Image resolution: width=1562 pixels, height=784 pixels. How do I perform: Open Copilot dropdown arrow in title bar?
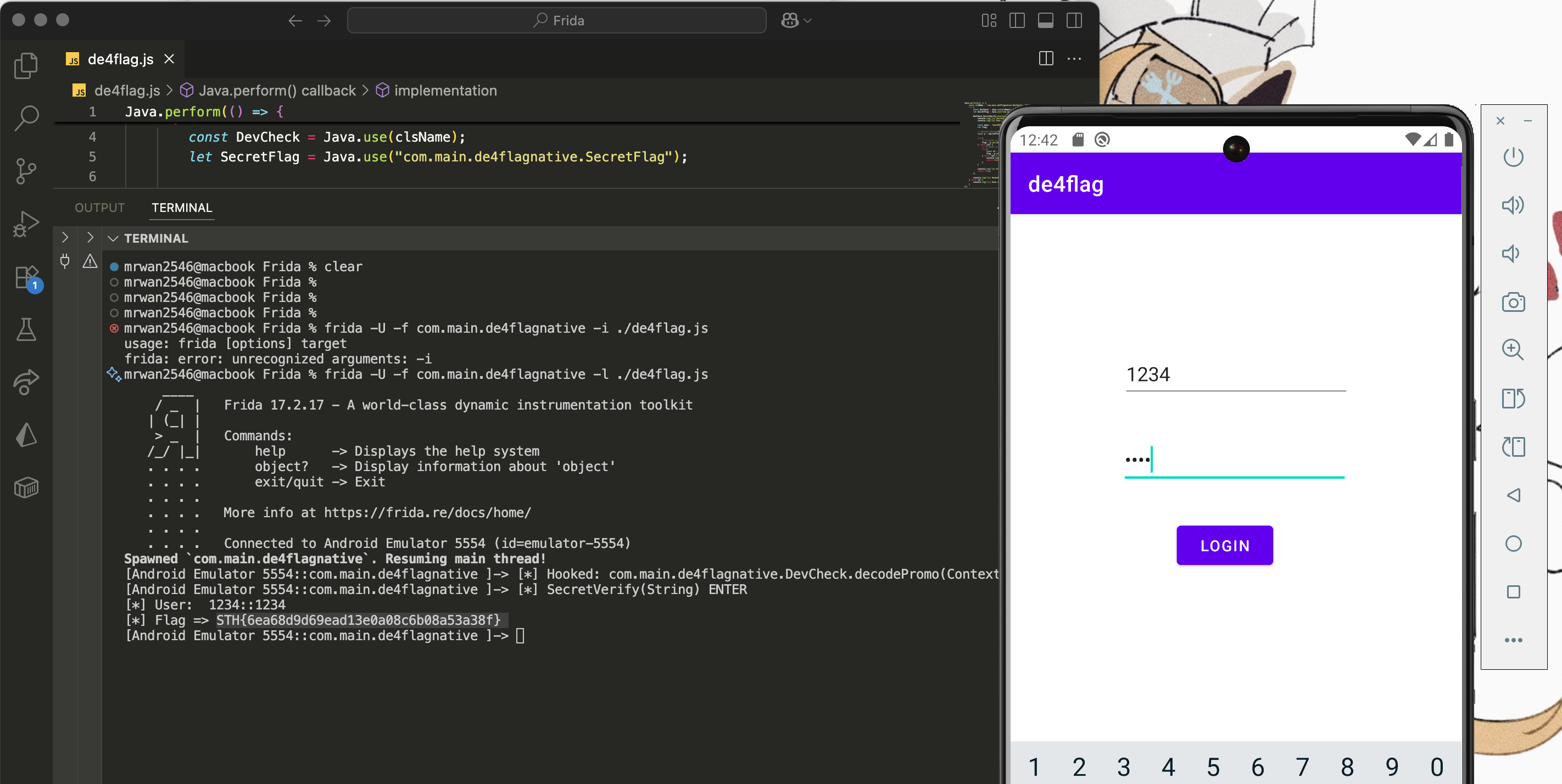tap(808, 21)
